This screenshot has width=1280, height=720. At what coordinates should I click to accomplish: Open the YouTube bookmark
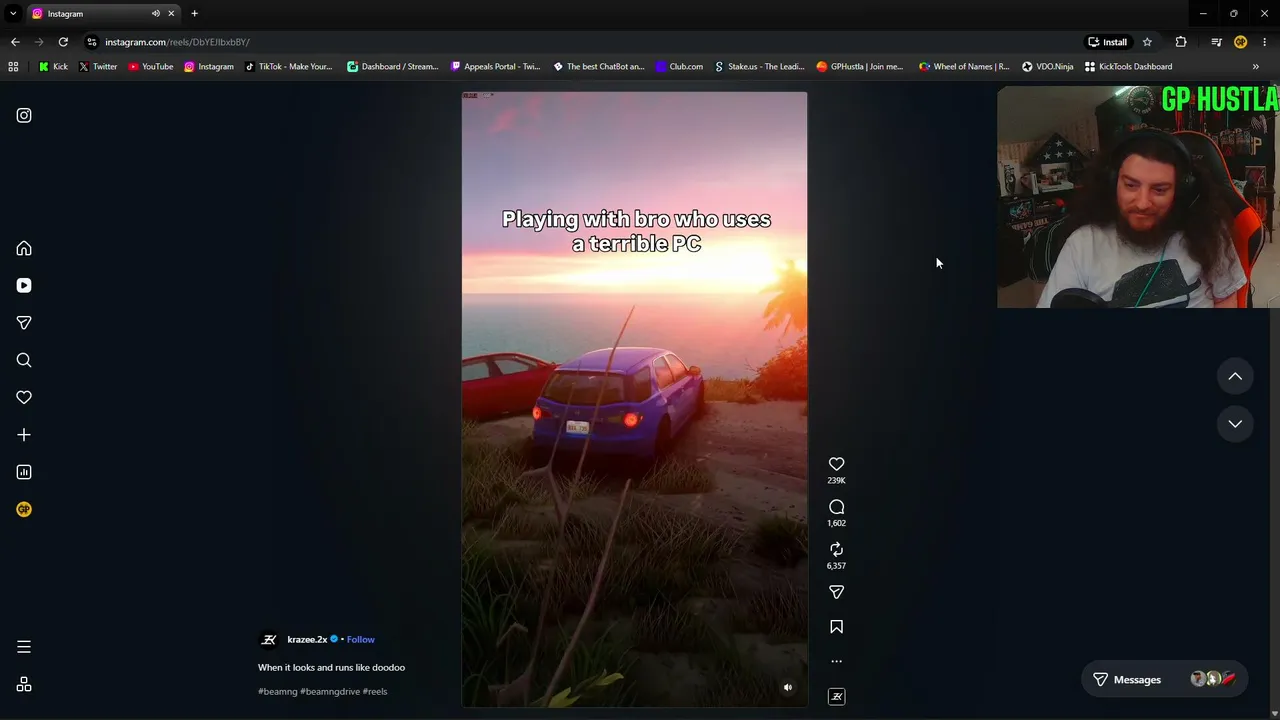[x=150, y=67]
